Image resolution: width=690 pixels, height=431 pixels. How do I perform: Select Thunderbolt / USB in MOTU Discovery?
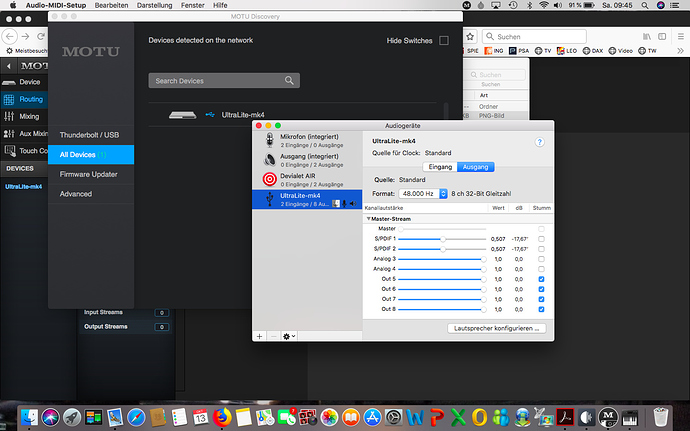pos(91,135)
